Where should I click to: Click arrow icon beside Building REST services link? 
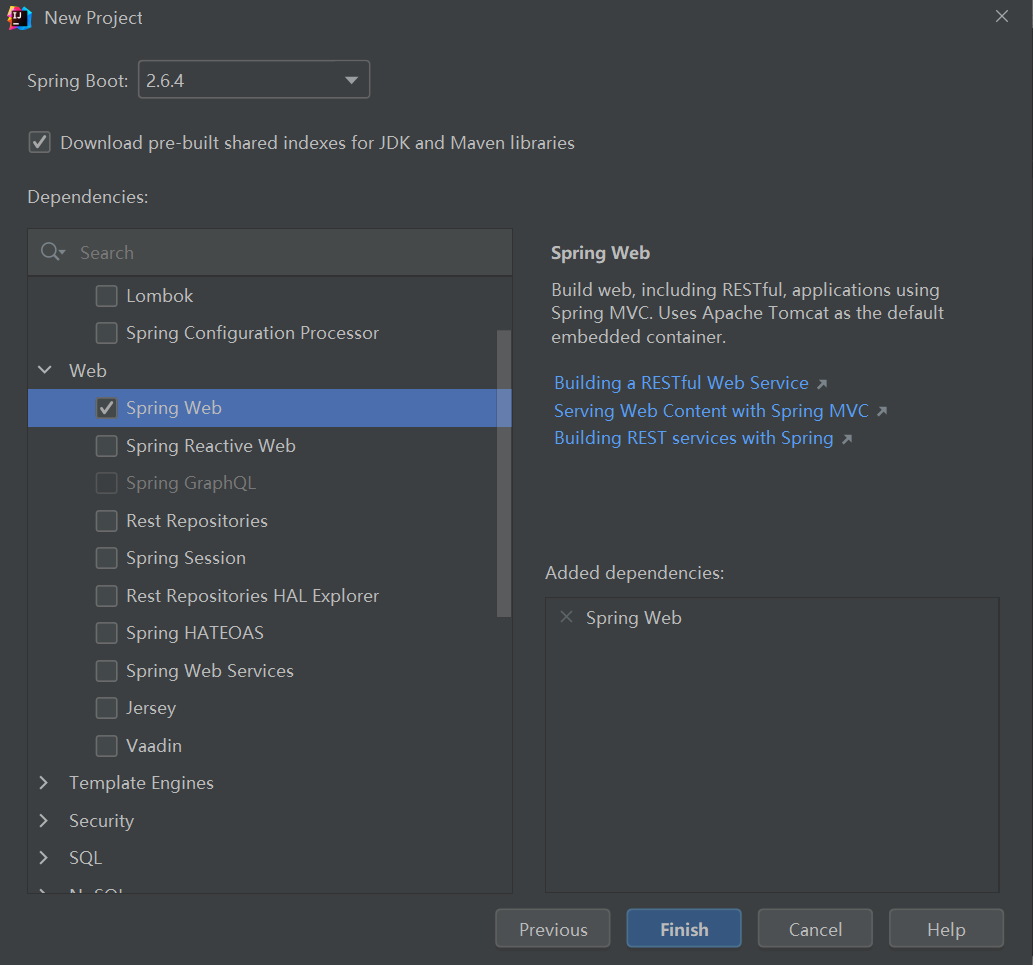tap(847, 439)
